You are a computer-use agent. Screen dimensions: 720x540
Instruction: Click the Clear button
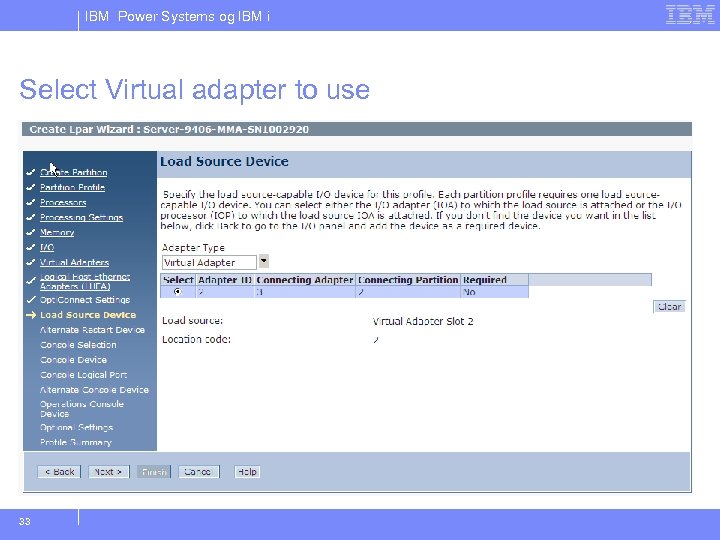[669, 307]
